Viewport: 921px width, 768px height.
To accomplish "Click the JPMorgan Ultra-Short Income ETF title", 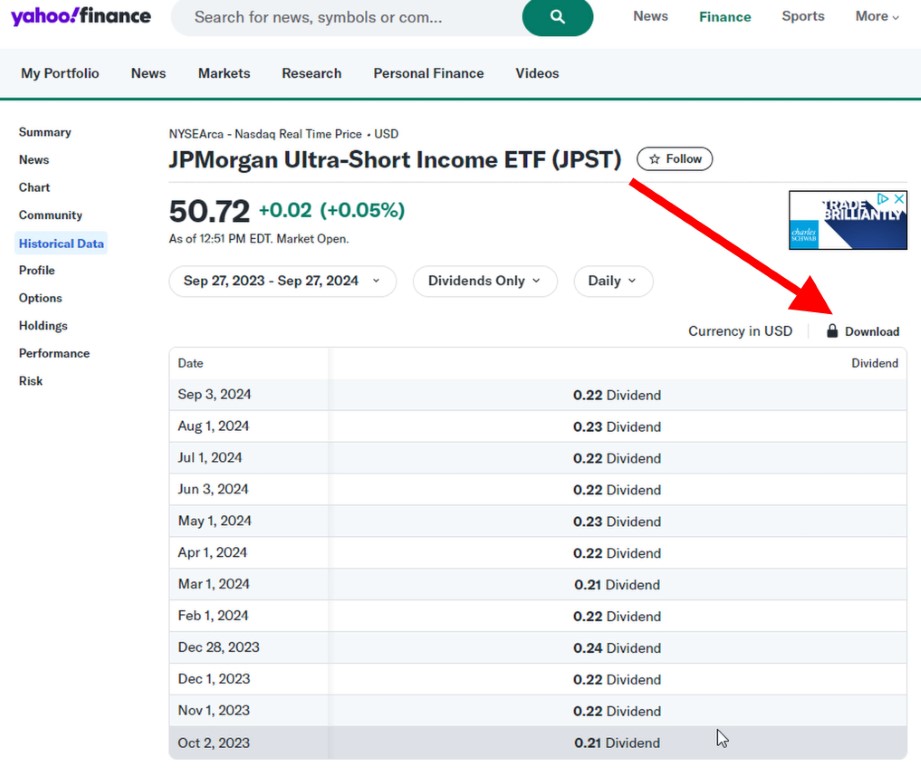I will point(395,160).
